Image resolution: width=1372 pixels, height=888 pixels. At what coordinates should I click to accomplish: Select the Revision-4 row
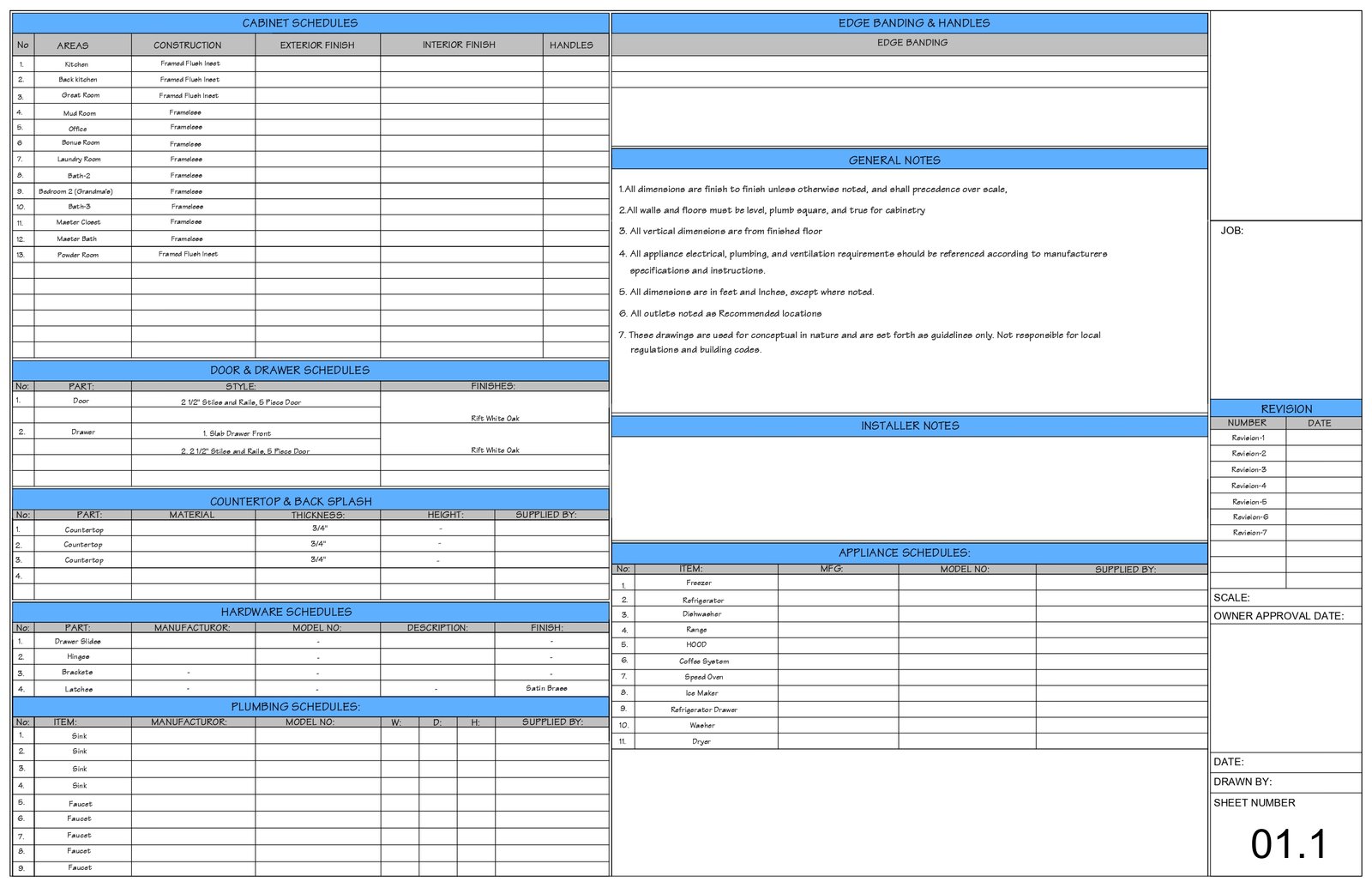click(x=1249, y=486)
